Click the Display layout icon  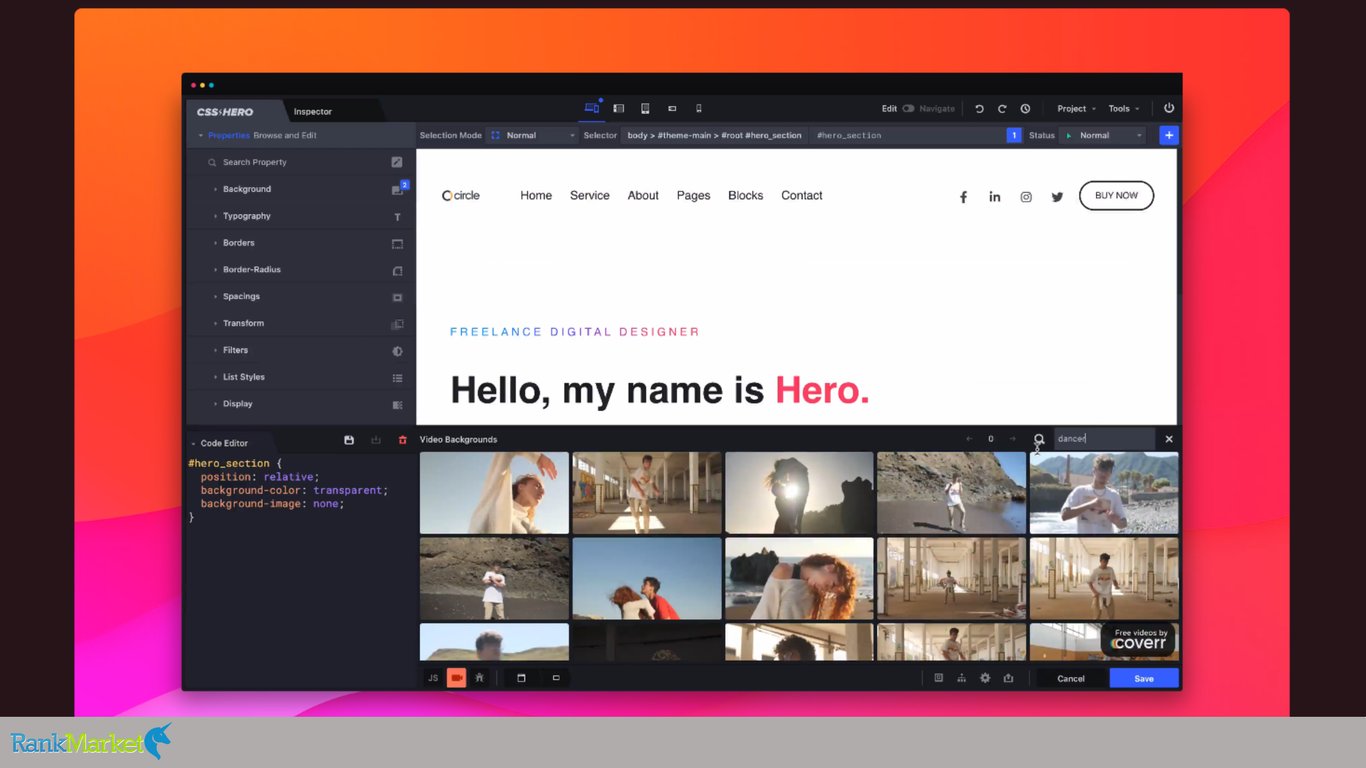click(397, 405)
